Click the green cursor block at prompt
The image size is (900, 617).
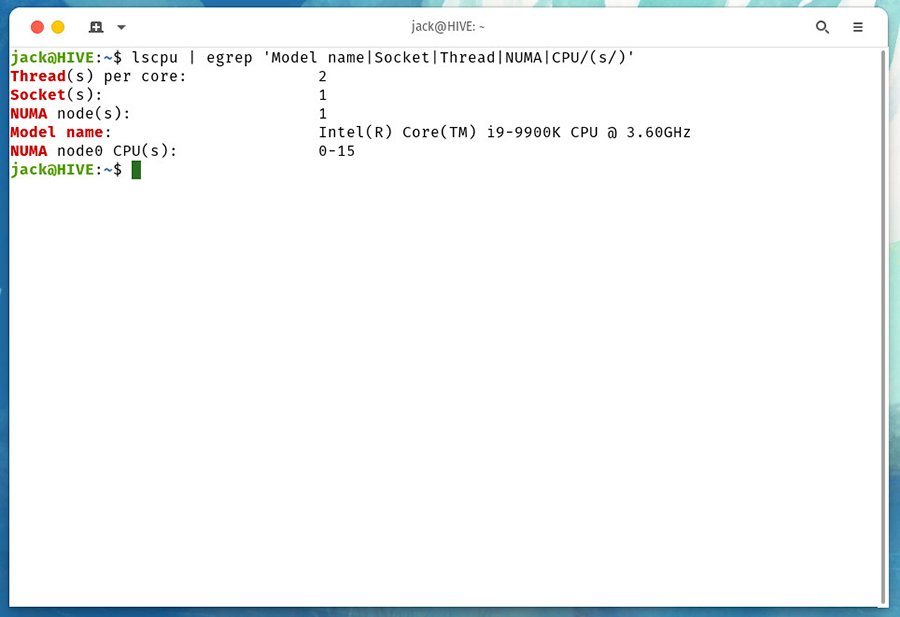tap(136, 170)
